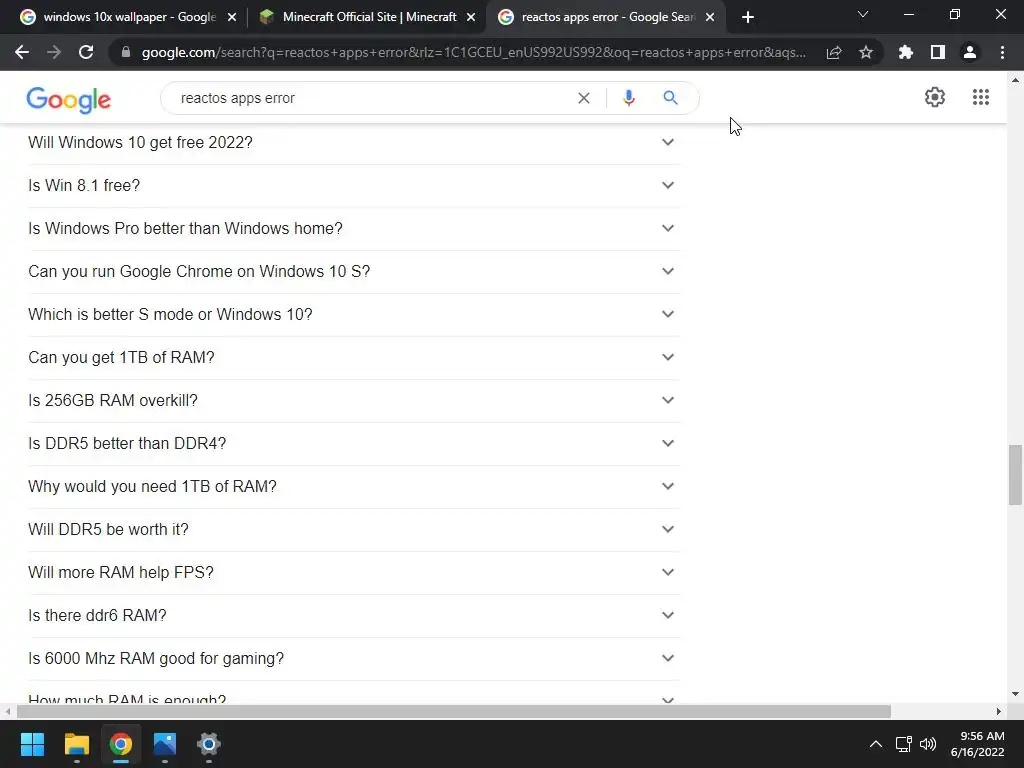Expand 'Is there ddr6 RAM?' question
The height and width of the screenshot is (768, 1024).
click(354, 616)
